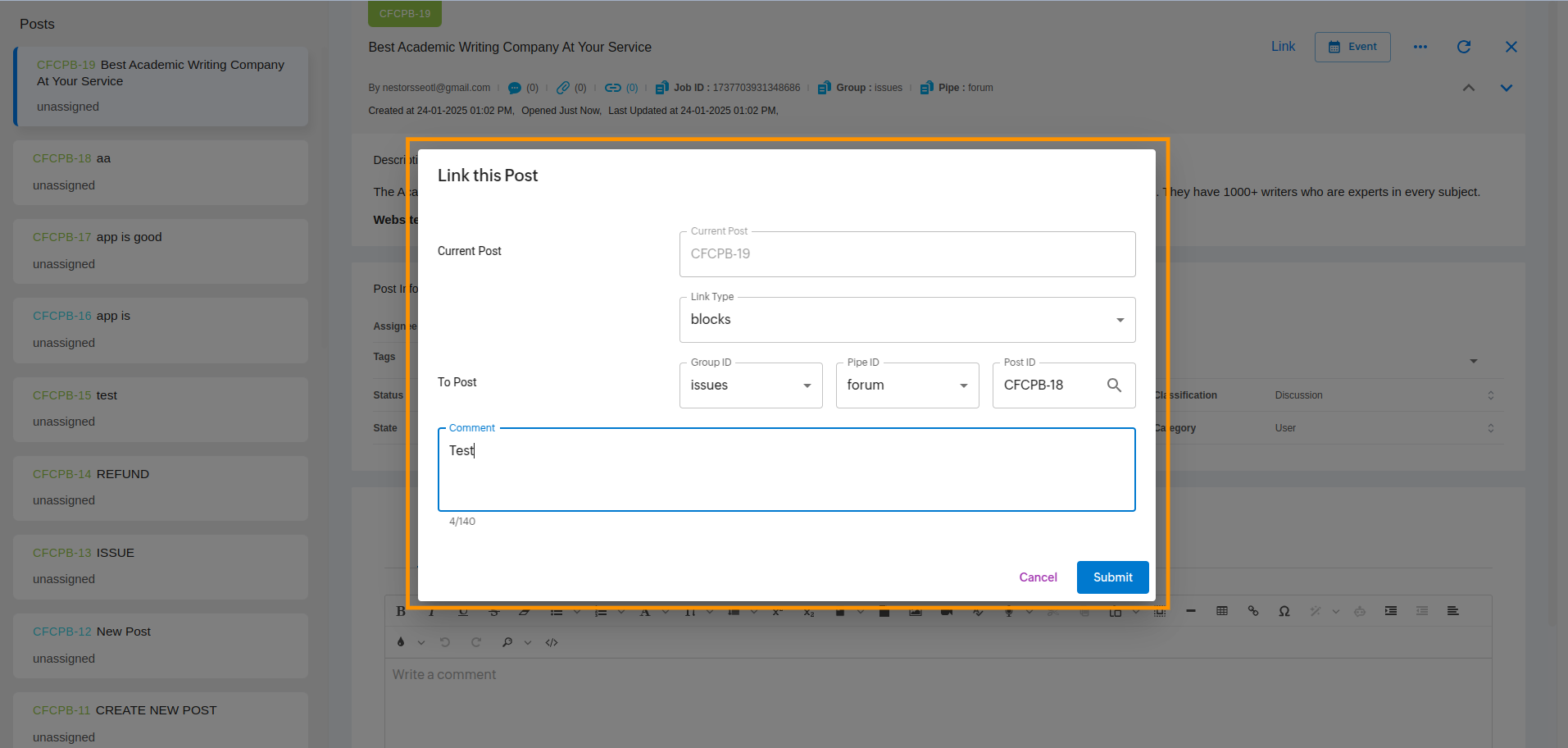Click the search icon in Post ID field
Image resolution: width=1568 pixels, height=748 pixels.
(1114, 385)
